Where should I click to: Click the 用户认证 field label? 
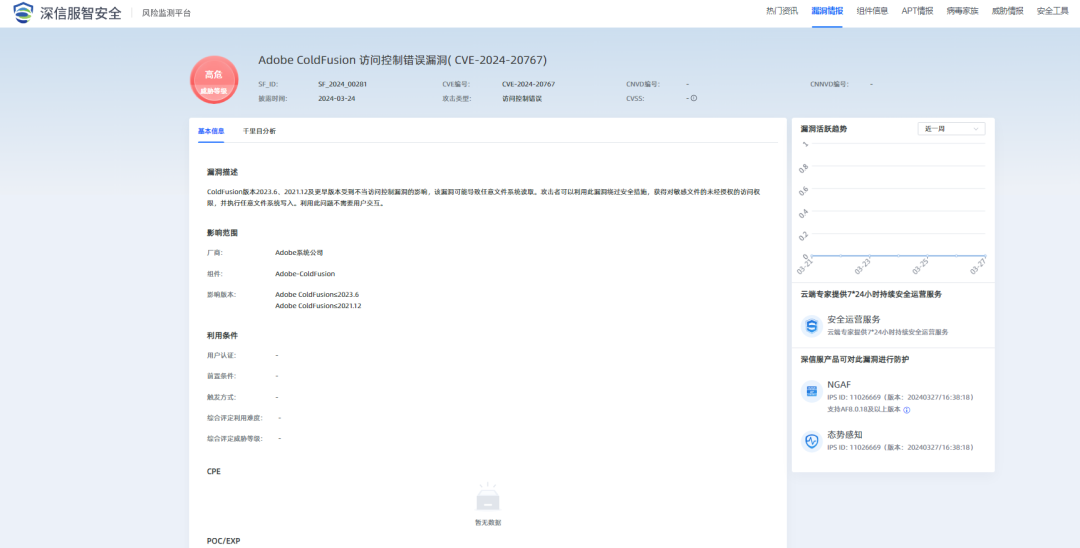click(222, 355)
